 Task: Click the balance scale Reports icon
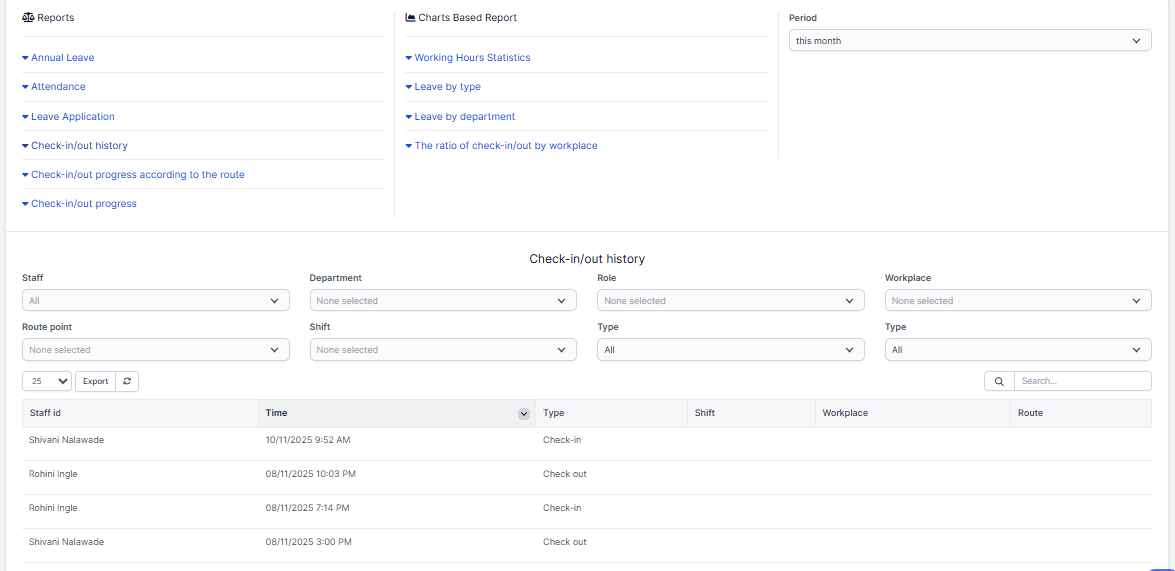click(28, 18)
